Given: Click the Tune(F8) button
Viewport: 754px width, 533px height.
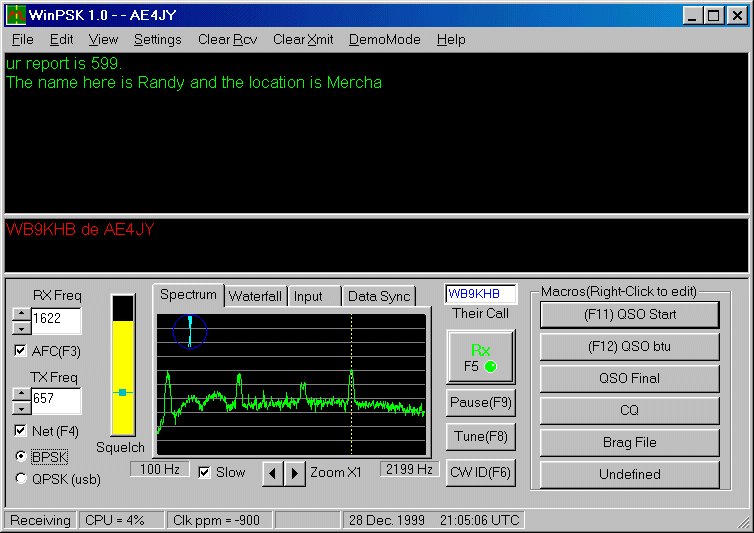Looking at the screenshot, I should click(x=481, y=436).
